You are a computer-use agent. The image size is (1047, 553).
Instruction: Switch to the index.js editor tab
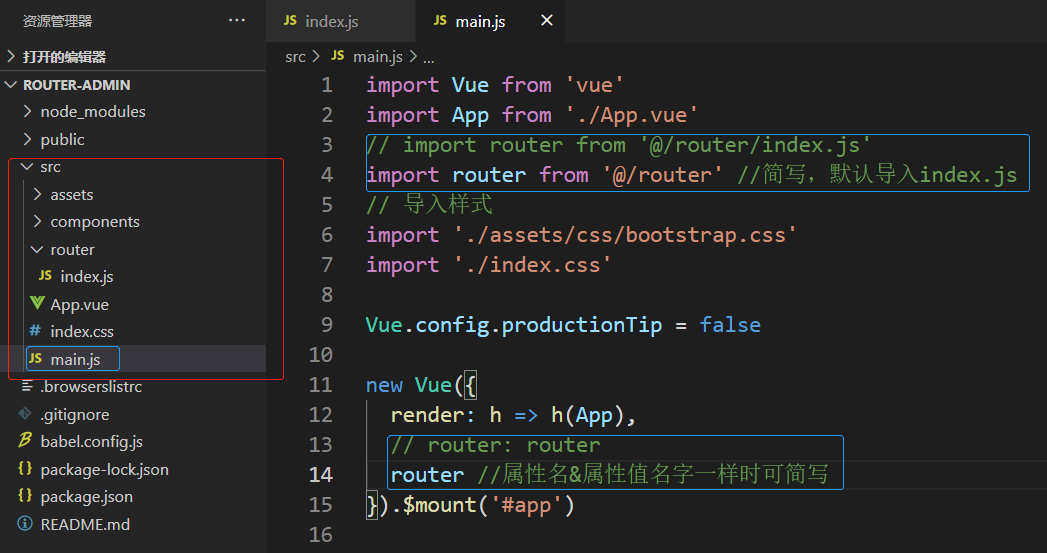(331, 21)
